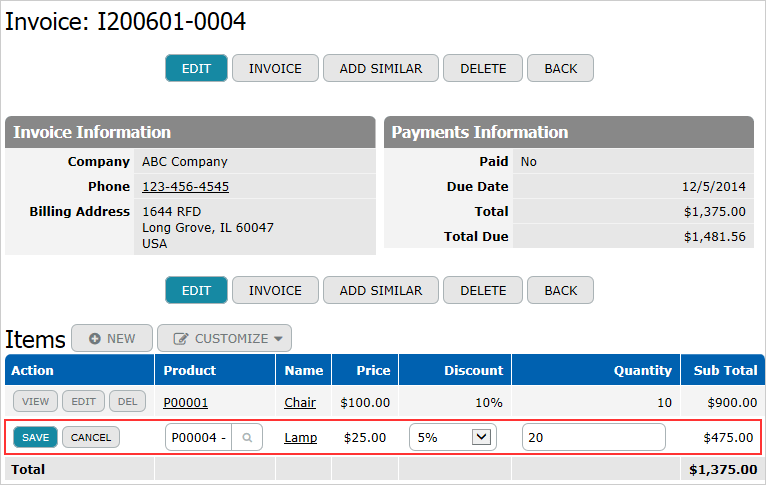Click the phone number 123-456-4545 link
The width and height of the screenshot is (766, 485).
[186, 187]
